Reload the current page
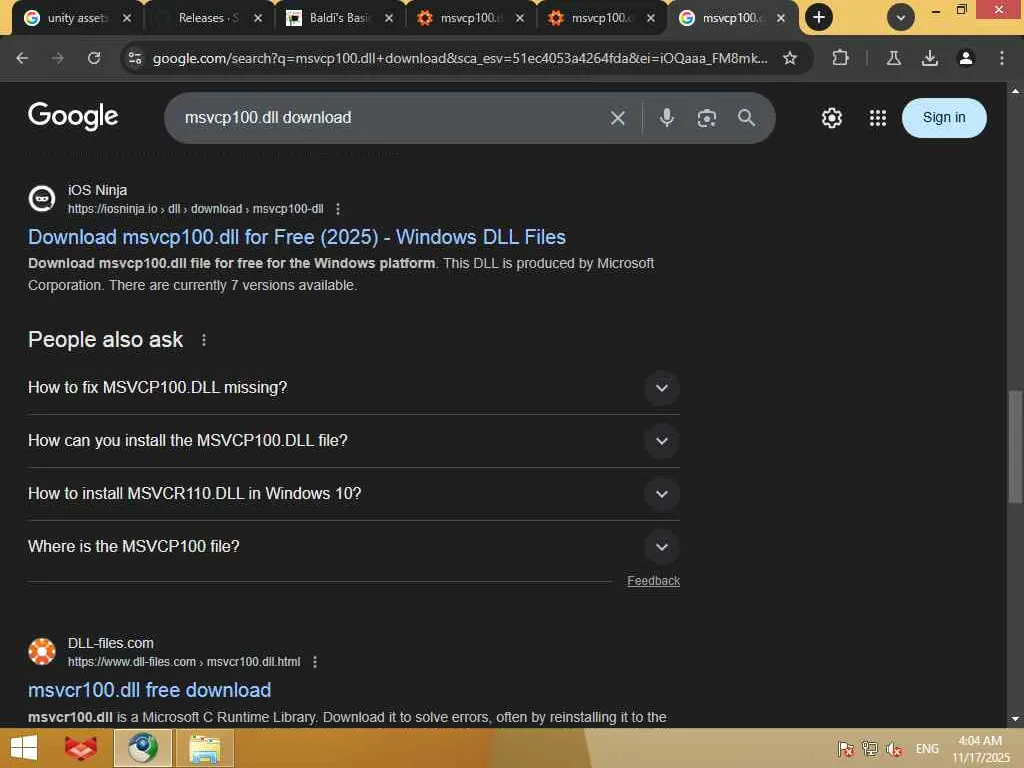1024x768 pixels. pyautogui.click(x=94, y=58)
